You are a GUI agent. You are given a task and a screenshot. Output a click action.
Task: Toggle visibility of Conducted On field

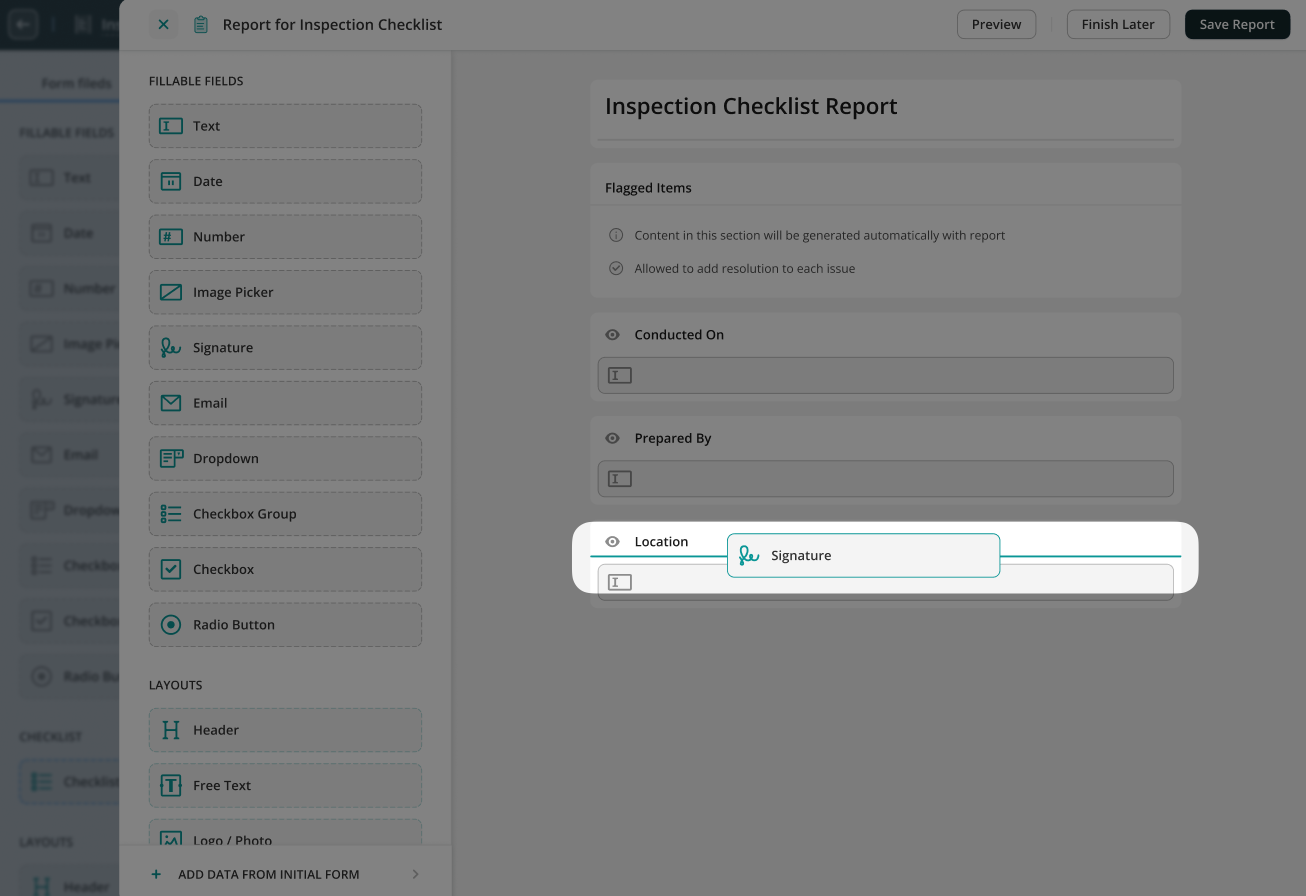(x=613, y=335)
